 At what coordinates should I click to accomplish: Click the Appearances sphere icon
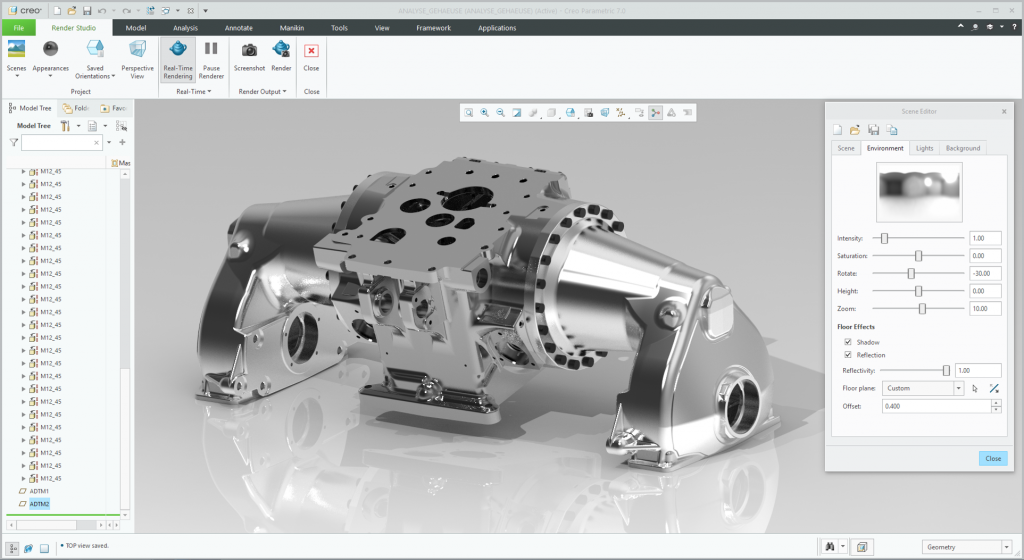point(50,50)
